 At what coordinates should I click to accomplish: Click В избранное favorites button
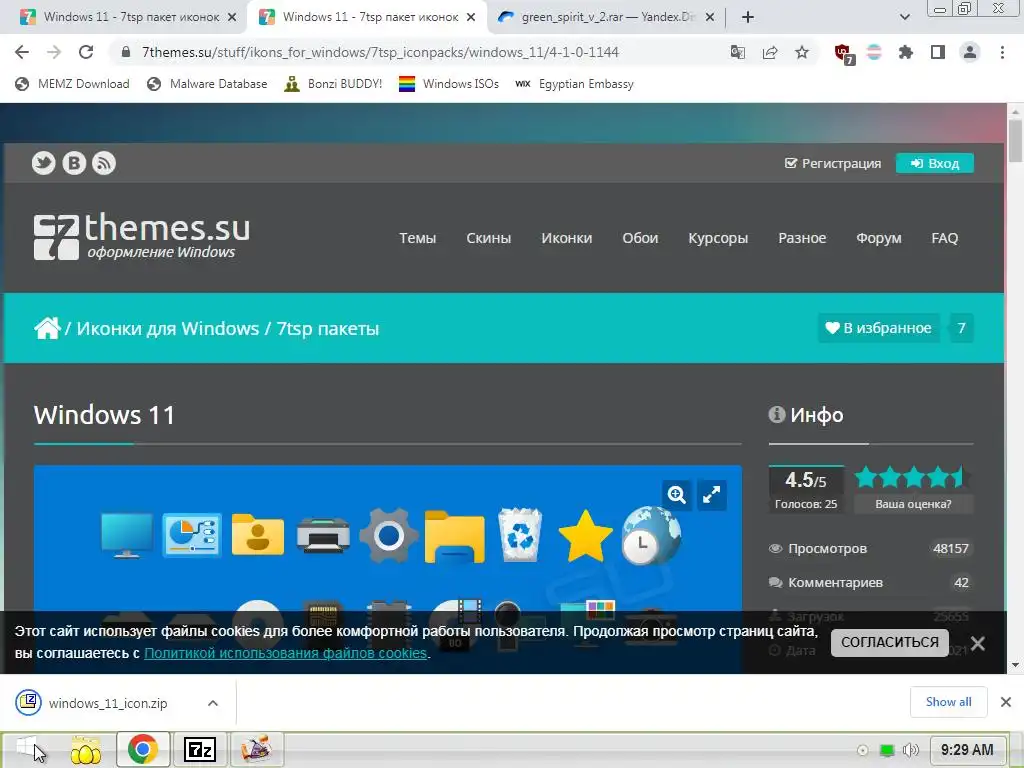click(878, 328)
